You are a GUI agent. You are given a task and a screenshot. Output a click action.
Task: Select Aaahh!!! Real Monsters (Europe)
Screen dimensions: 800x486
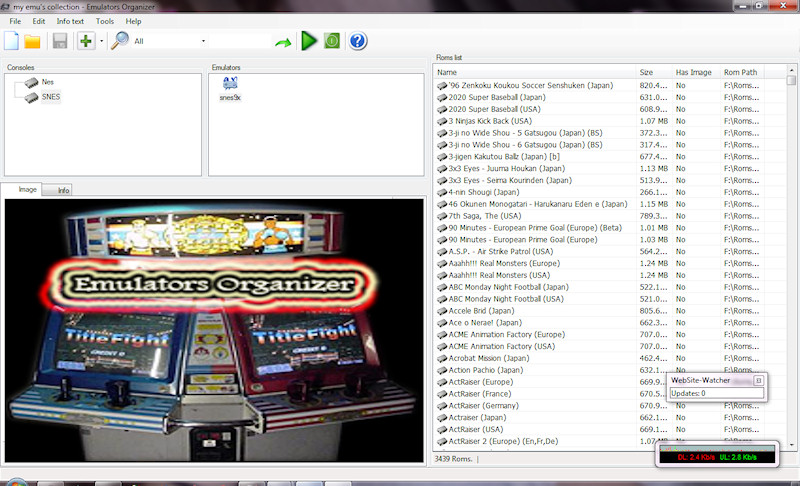504,263
